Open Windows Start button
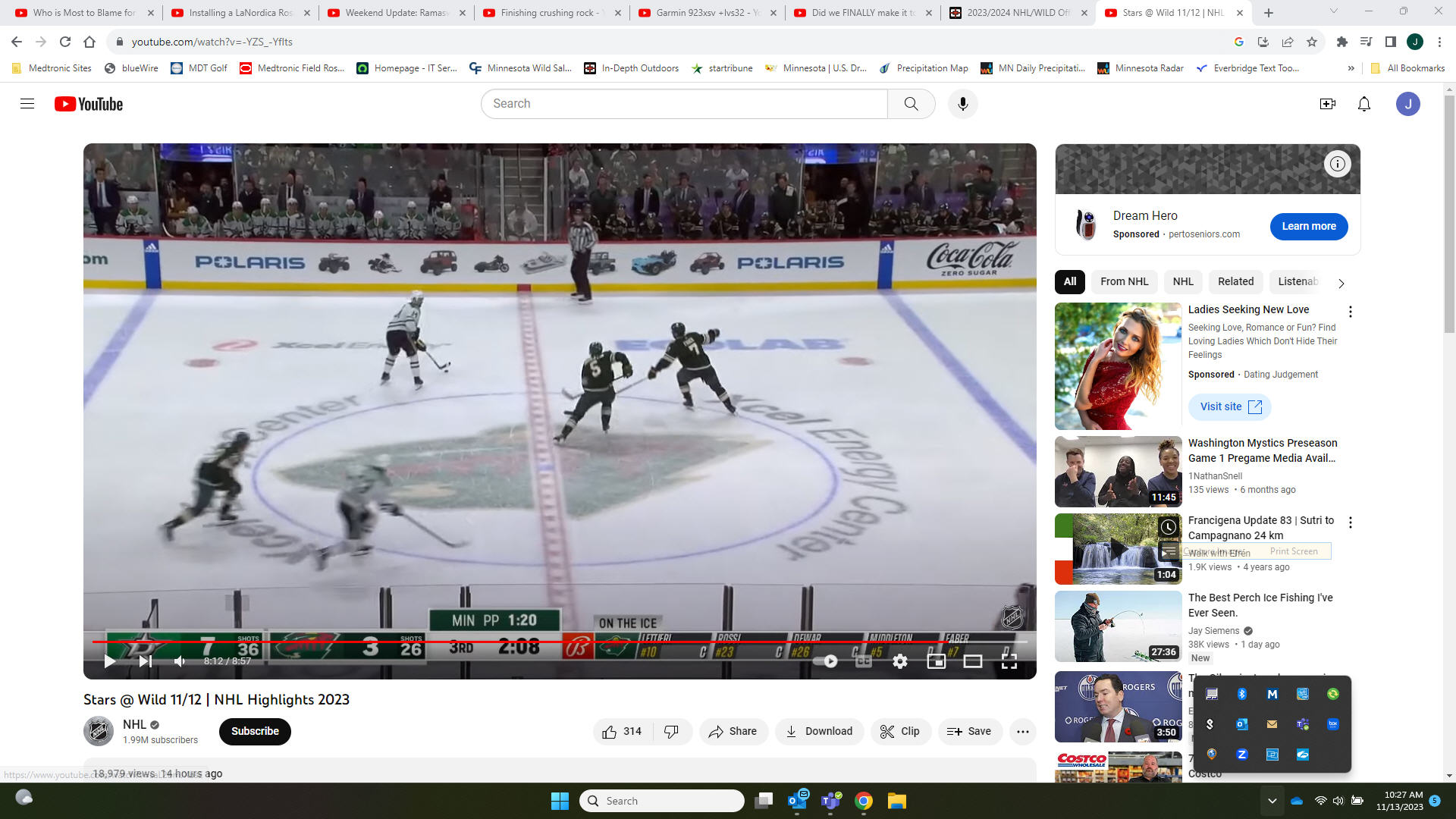The height and width of the screenshot is (819, 1456). coord(560,801)
